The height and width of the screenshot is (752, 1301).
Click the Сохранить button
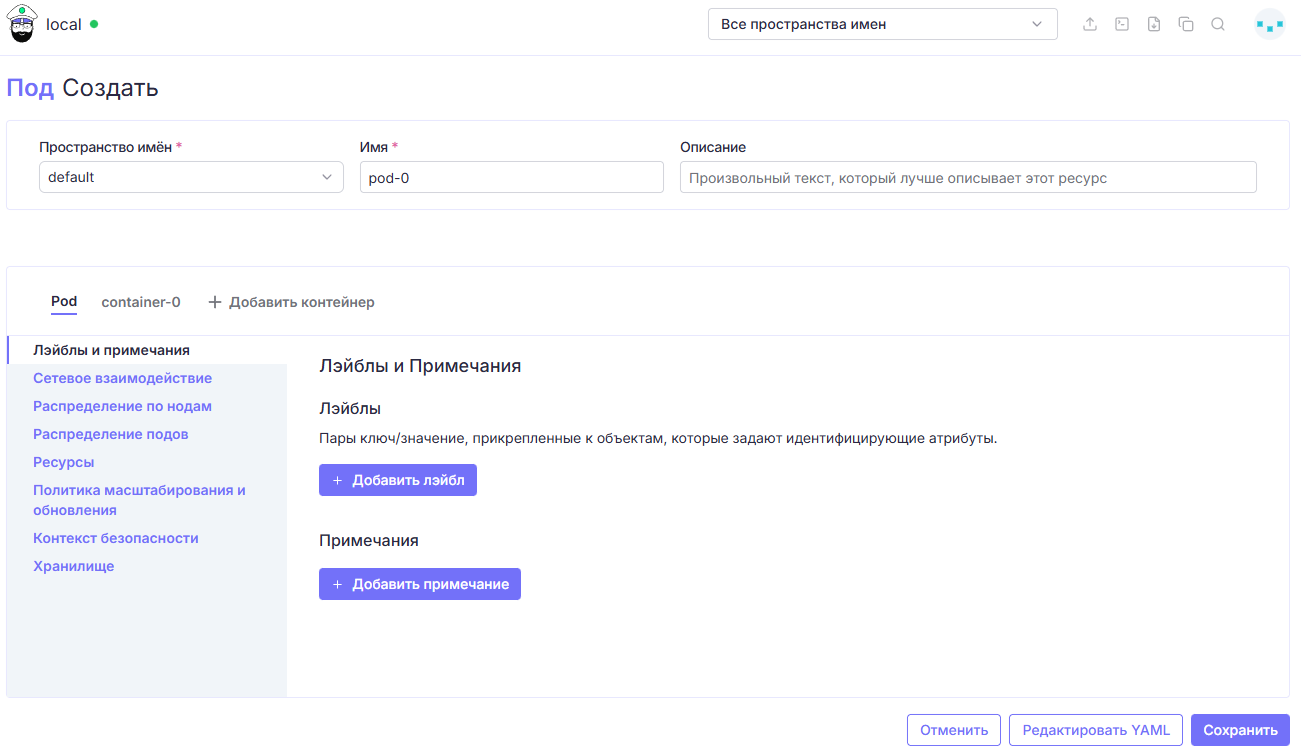click(x=1240, y=730)
